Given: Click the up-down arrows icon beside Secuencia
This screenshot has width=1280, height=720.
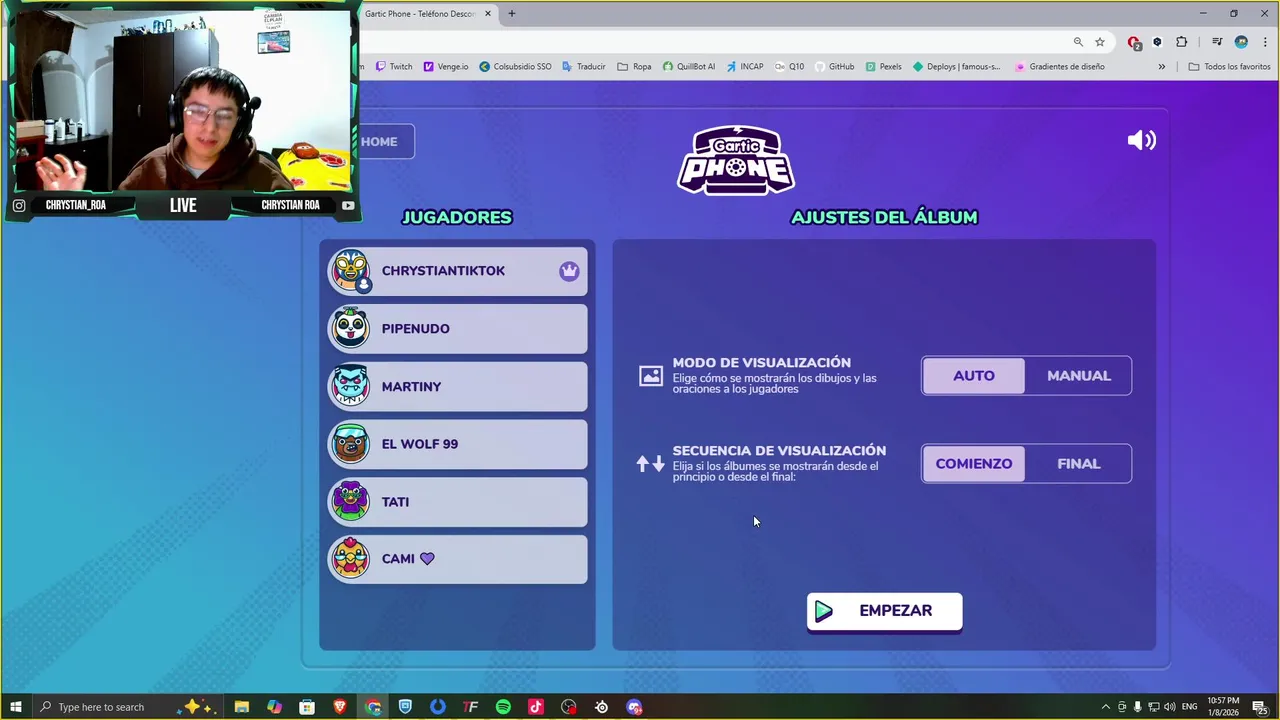Looking at the screenshot, I should click(x=651, y=464).
